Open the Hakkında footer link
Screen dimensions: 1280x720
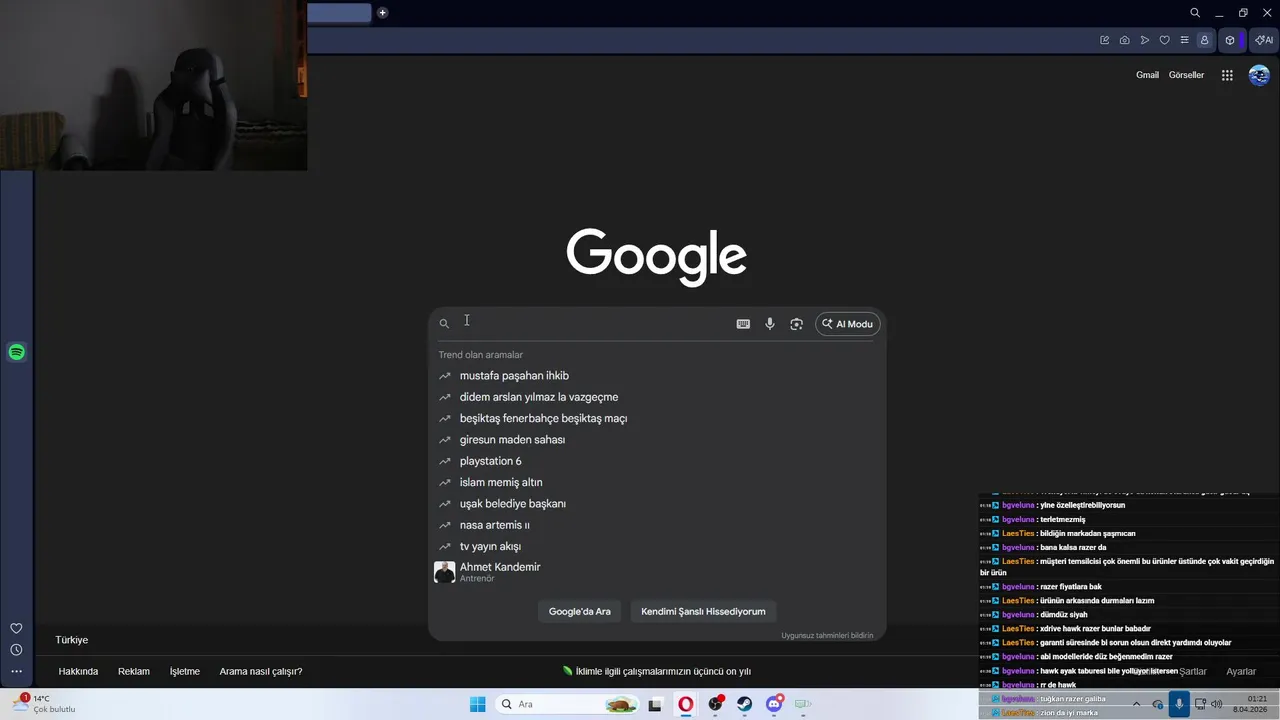(78, 671)
